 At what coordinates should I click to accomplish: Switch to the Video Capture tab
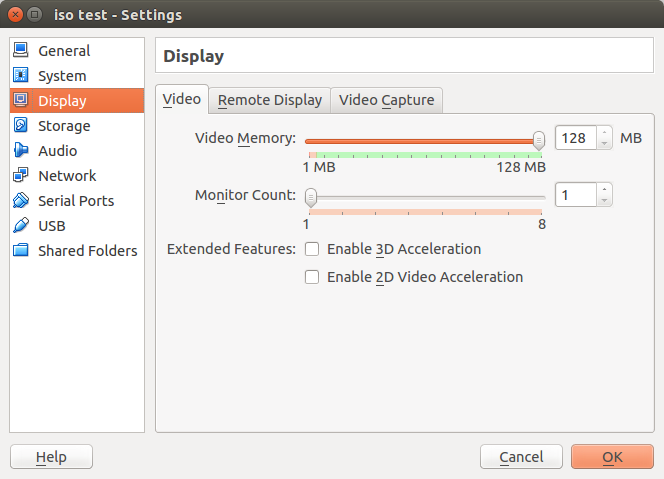click(x=387, y=100)
